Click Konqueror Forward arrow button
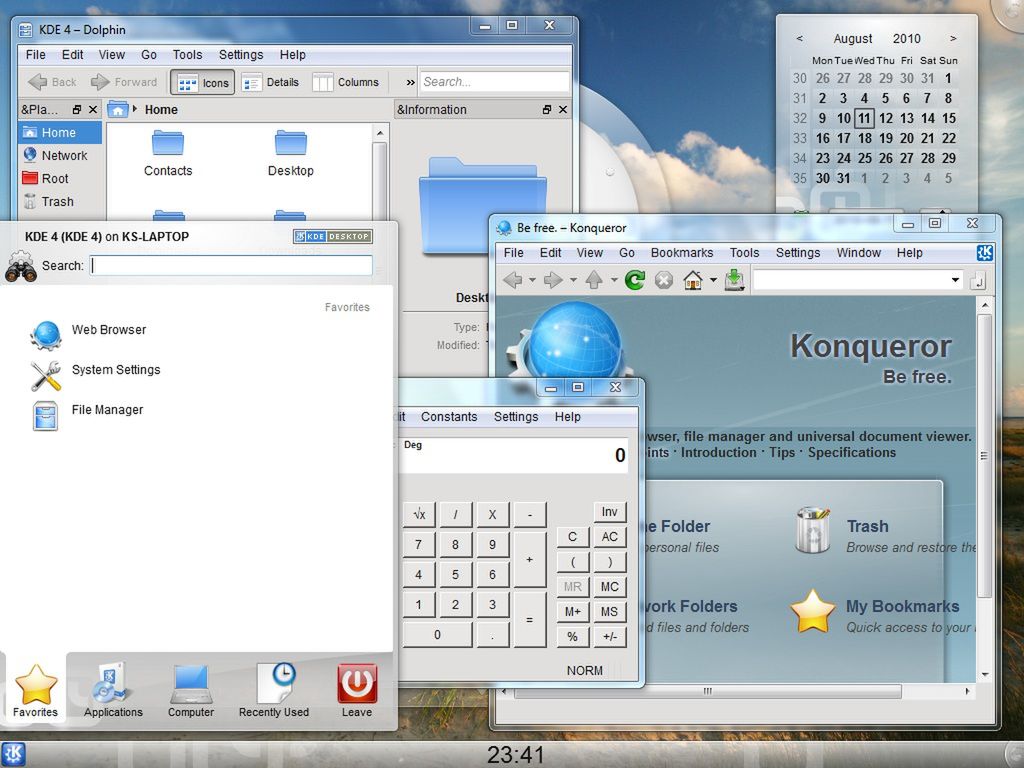Image resolution: width=1024 pixels, height=768 pixels. (553, 280)
